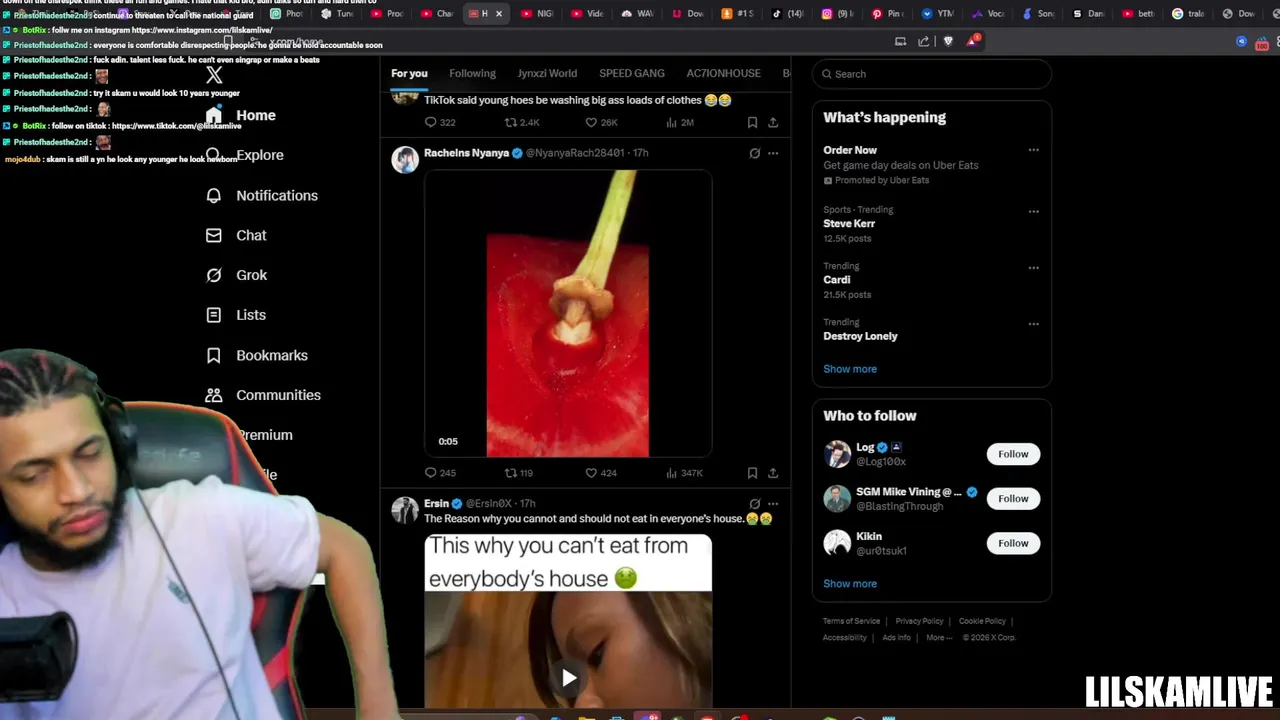Open Rachelns Nyanya's profile name
The width and height of the screenshot is (1280, 720).
pos(466,153)
